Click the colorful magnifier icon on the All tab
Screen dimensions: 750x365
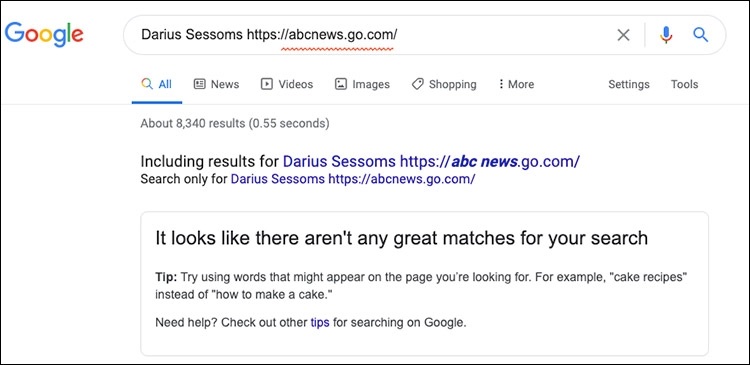tap(147, 84)
